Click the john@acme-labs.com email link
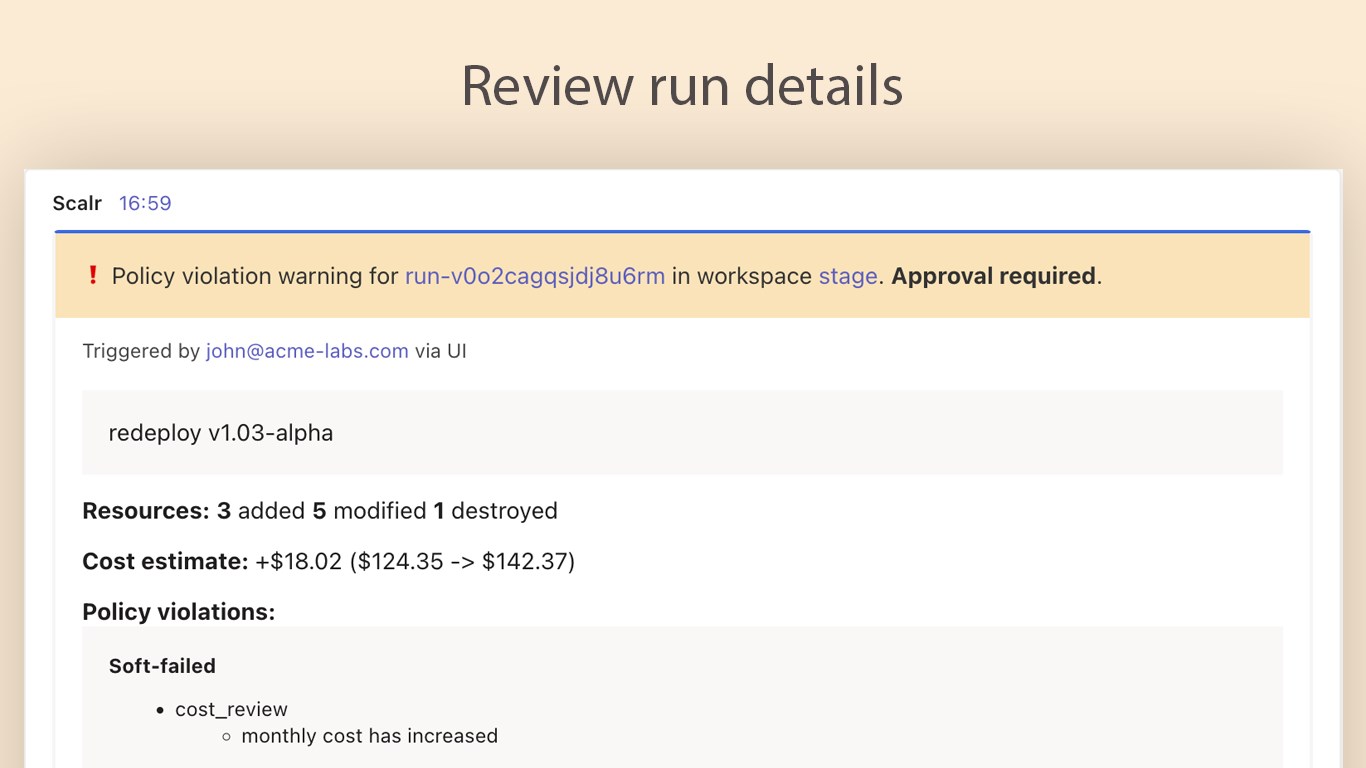Screen dimensions: 1366x768 pos(307,351)
